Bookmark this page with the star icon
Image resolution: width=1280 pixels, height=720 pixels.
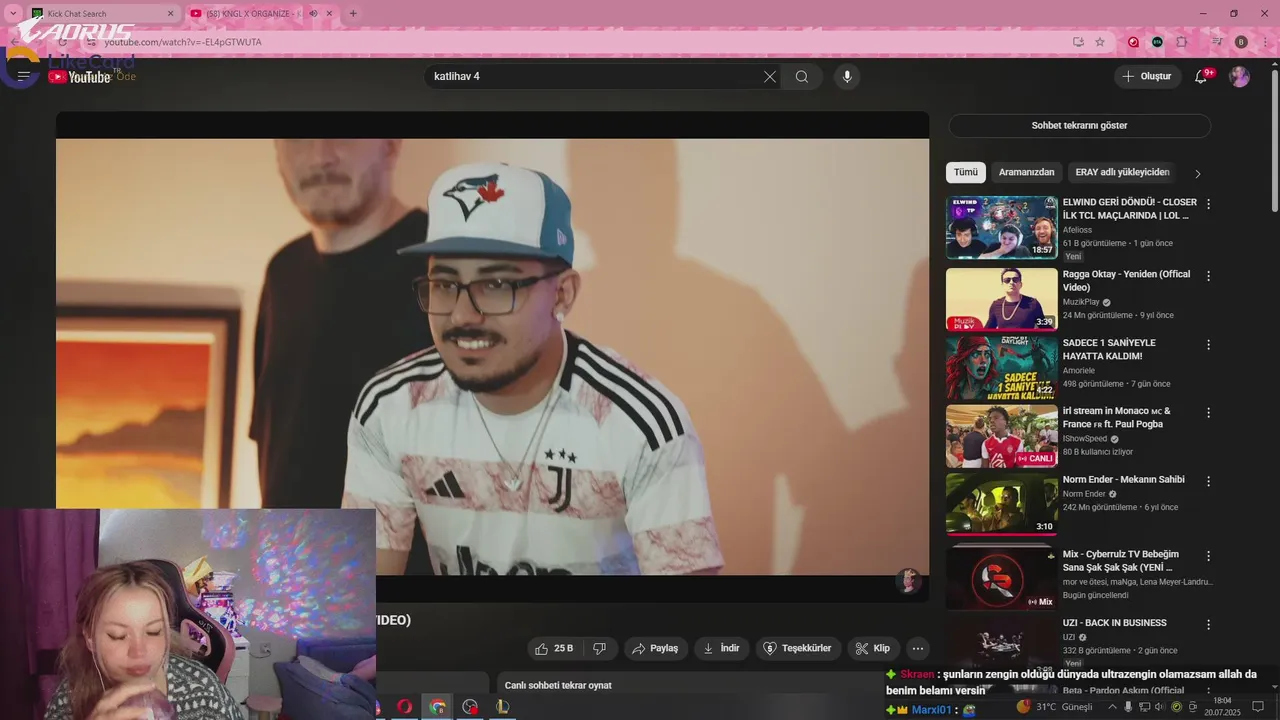(x=1100, y=42)
